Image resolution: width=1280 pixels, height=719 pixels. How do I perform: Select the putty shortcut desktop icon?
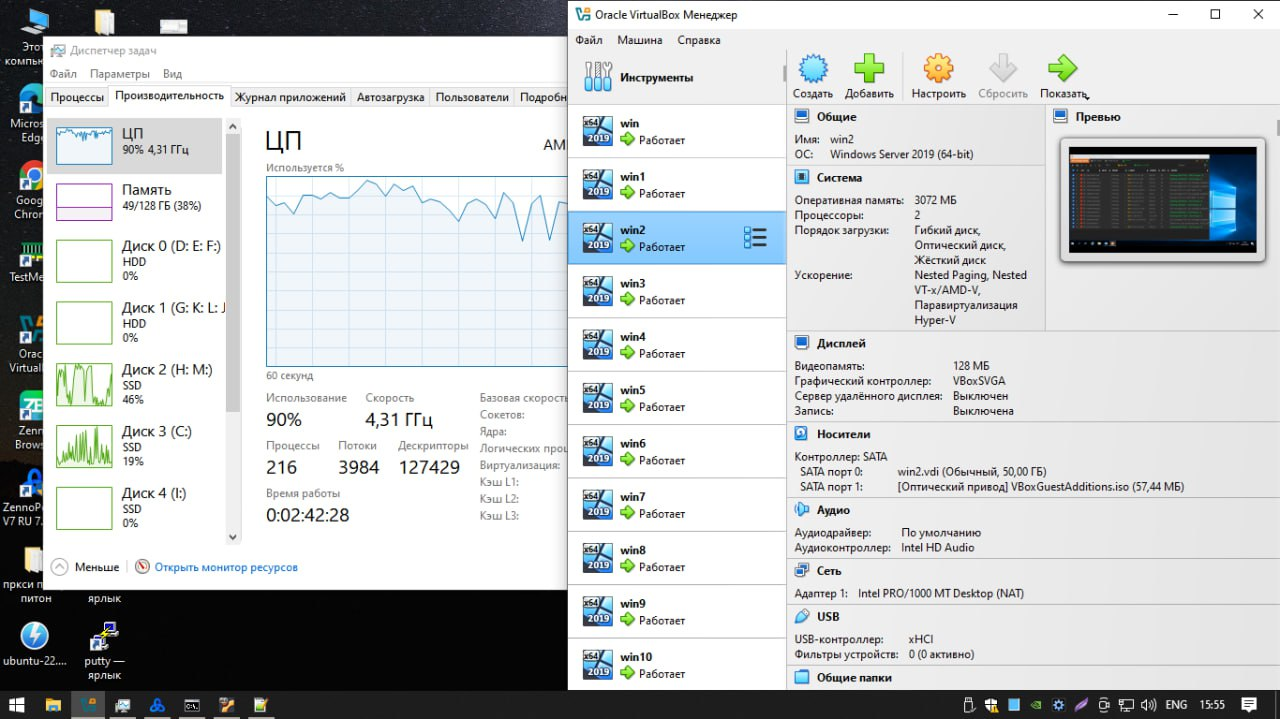click(x=104, y=651)
